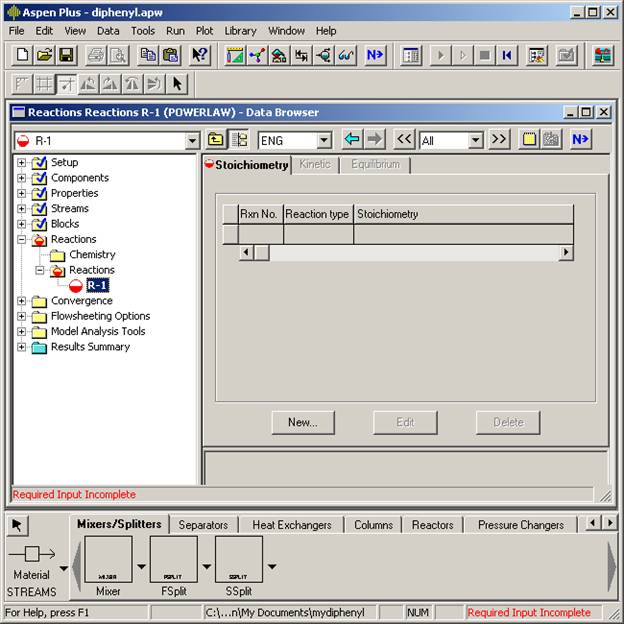Click the What's This help icon

[200, 56]
